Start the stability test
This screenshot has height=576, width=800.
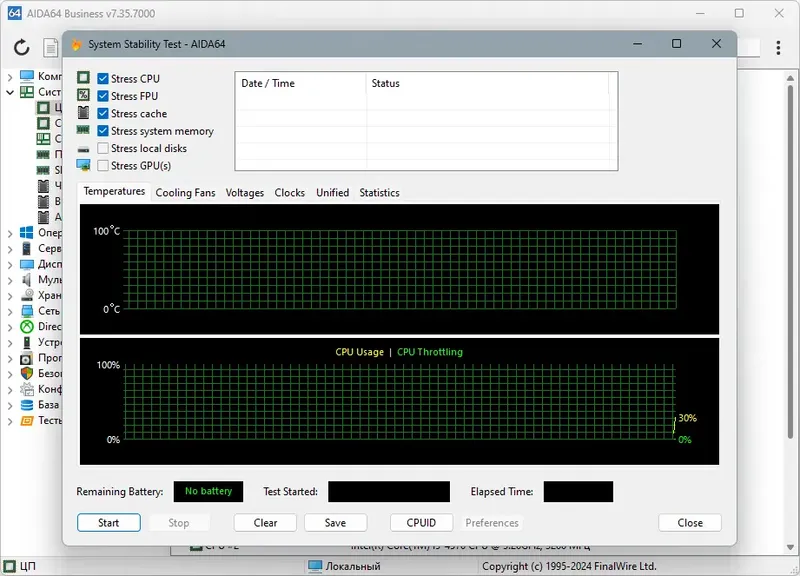tap(109, 522)
